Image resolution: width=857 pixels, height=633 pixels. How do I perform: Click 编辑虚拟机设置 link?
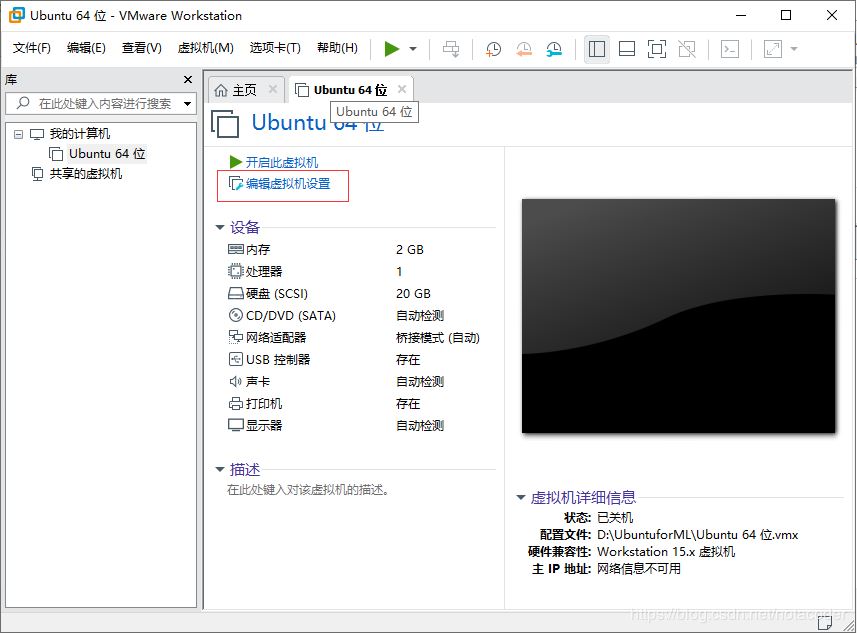point(288,184)
